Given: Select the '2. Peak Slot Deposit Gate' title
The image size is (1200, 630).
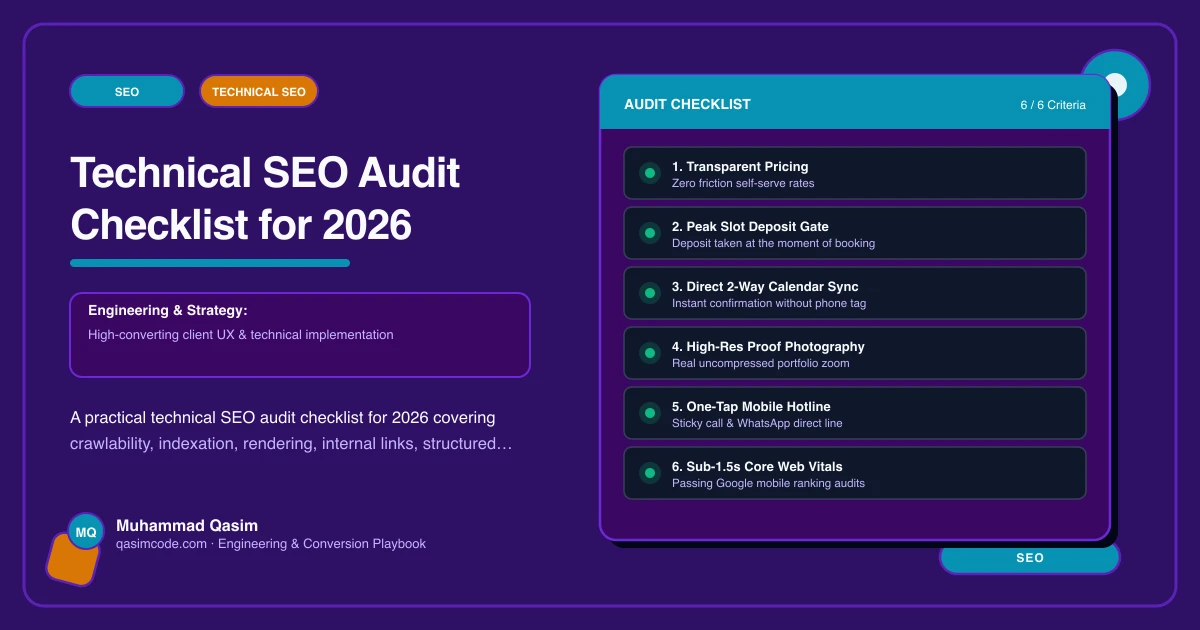Looking at the screenshot, I should coord(750,227).
